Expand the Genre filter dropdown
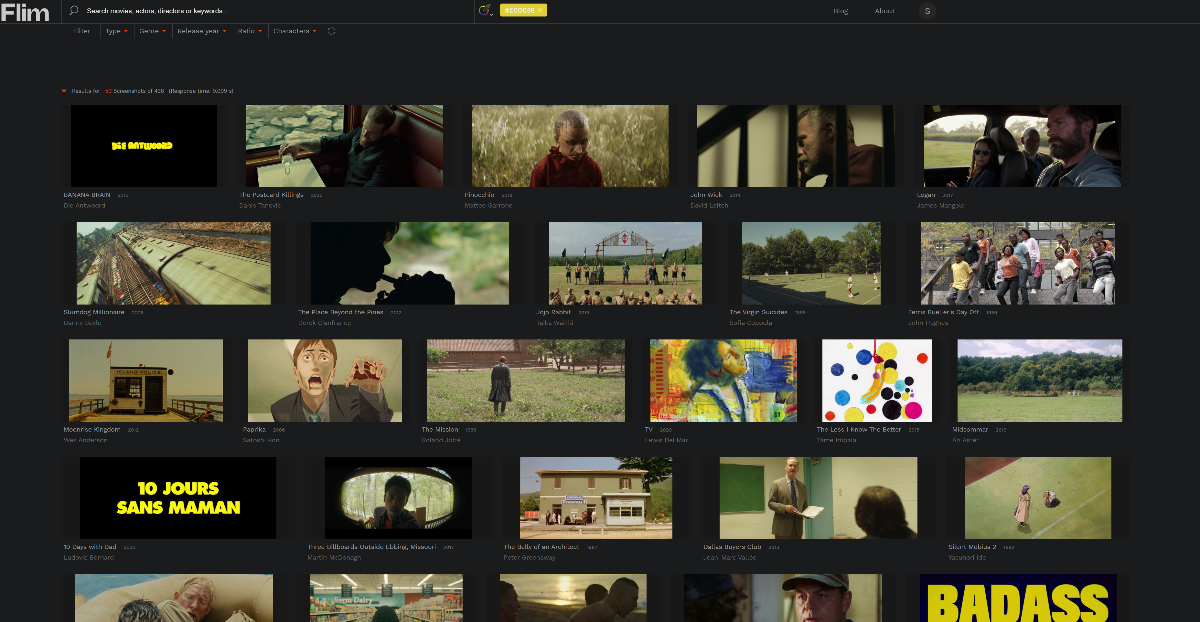This screenshot has width=1200, height=622. click(x=153, y=31)
